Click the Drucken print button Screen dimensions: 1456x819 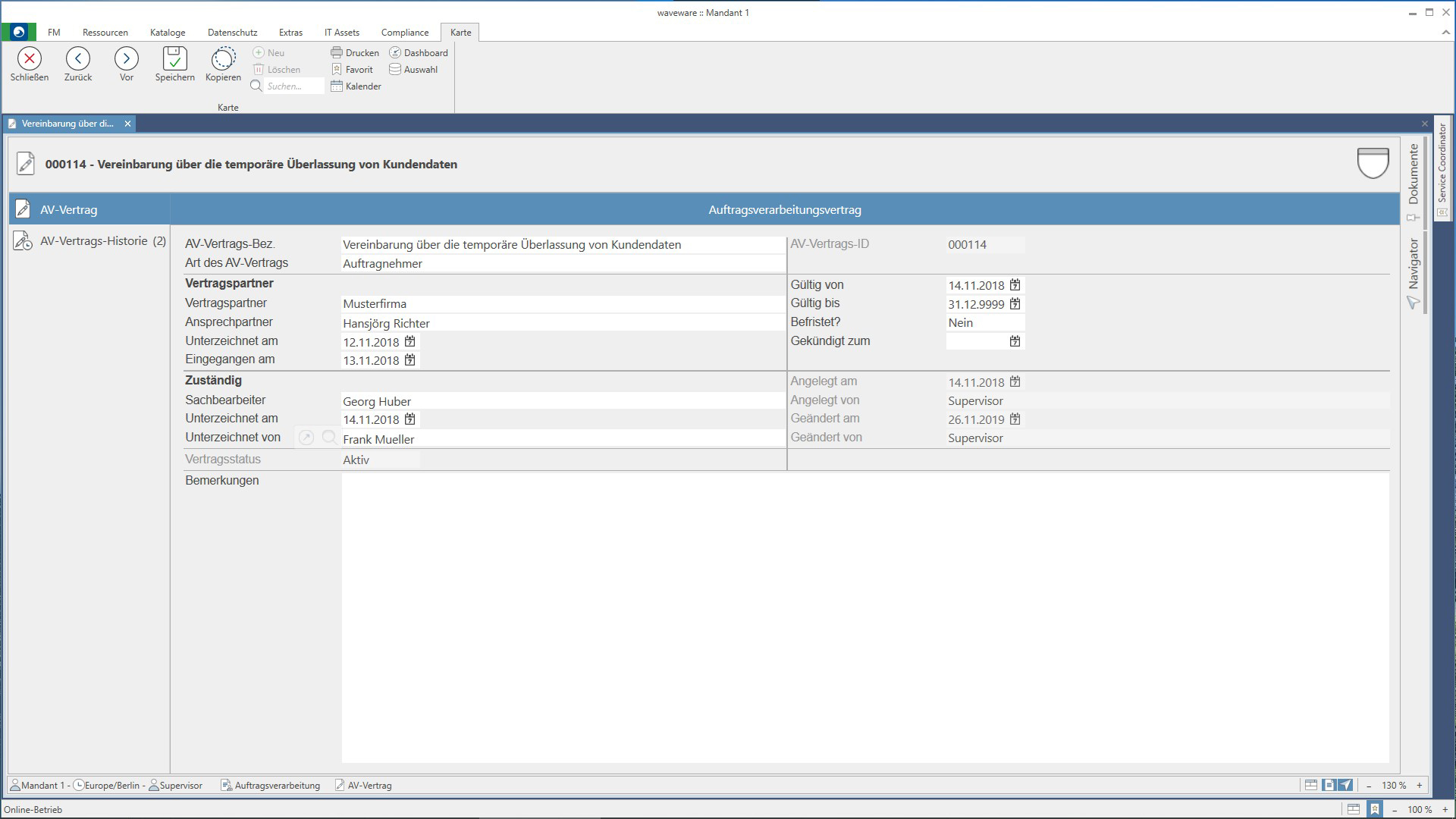[x=355, y=53]
